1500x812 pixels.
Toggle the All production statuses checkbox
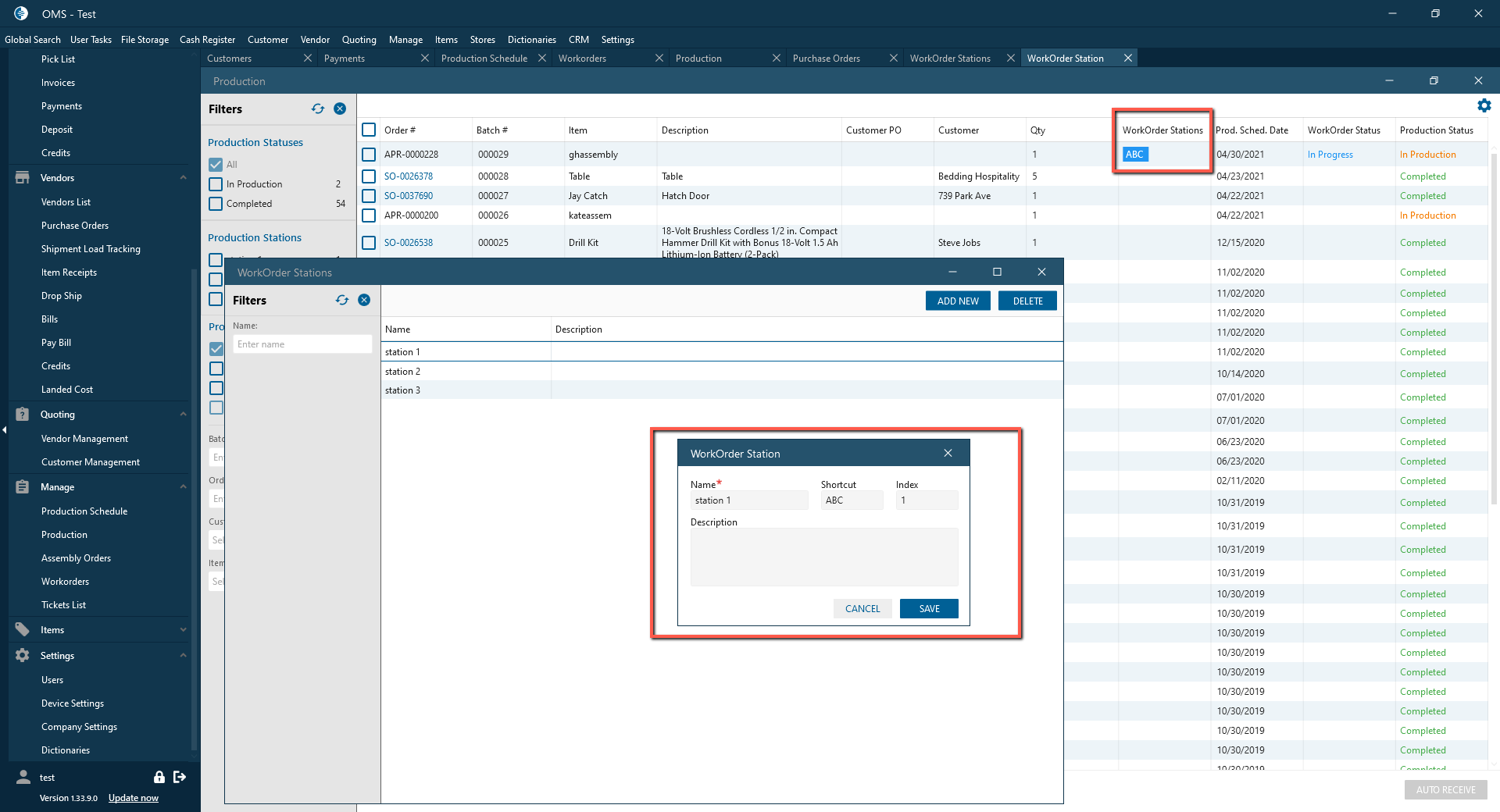[216, 165]
